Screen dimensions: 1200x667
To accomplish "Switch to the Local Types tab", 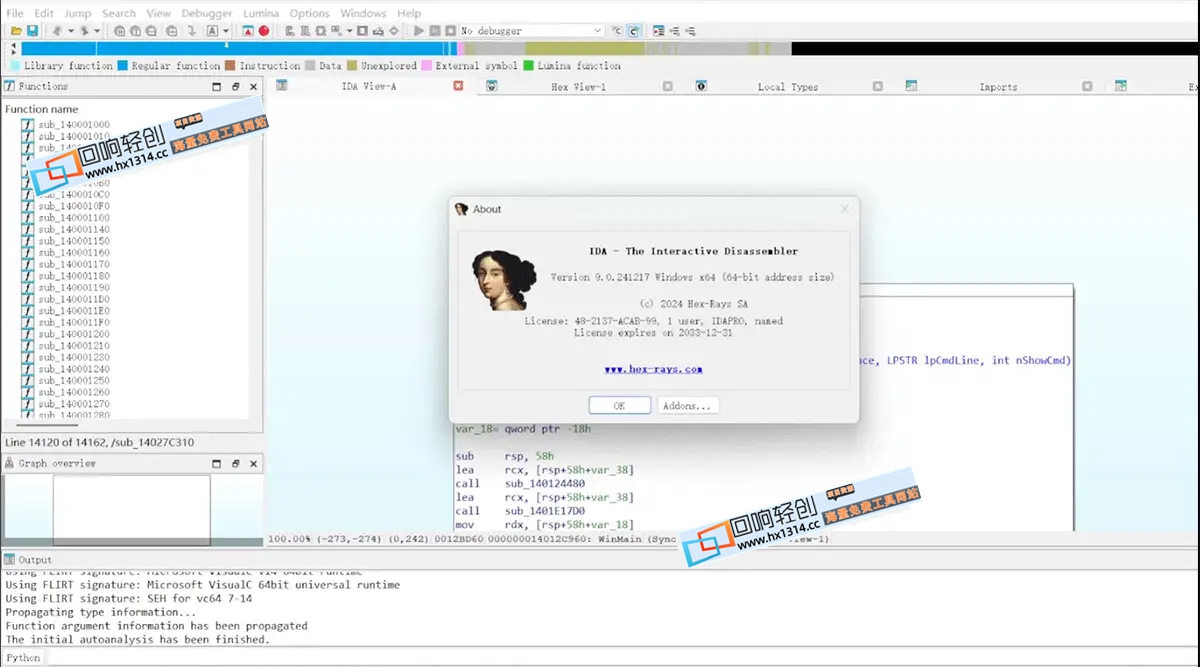I will pos(788,87).
